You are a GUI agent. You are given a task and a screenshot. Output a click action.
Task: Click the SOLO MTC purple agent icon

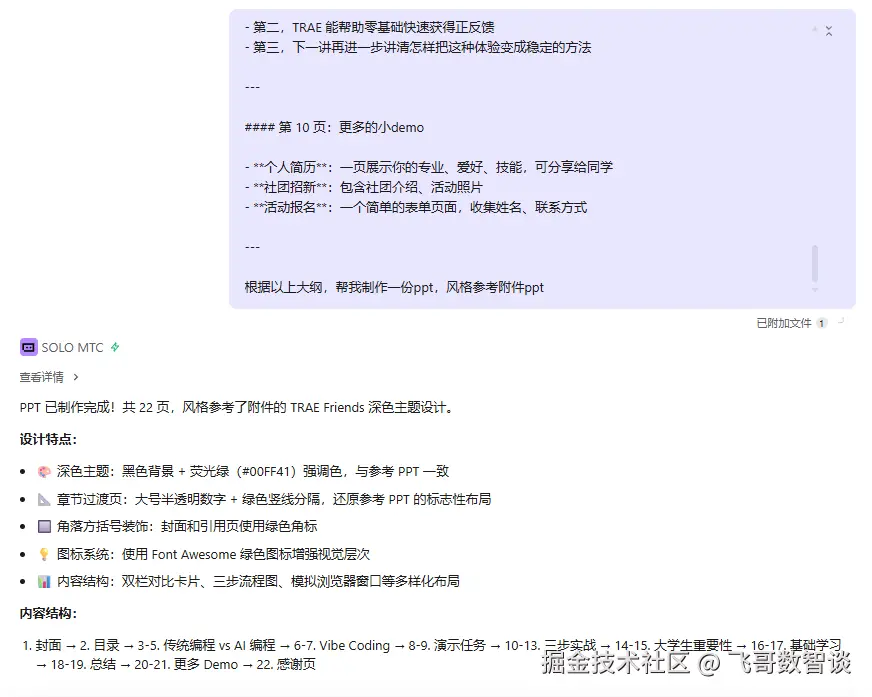pos(28,347)
